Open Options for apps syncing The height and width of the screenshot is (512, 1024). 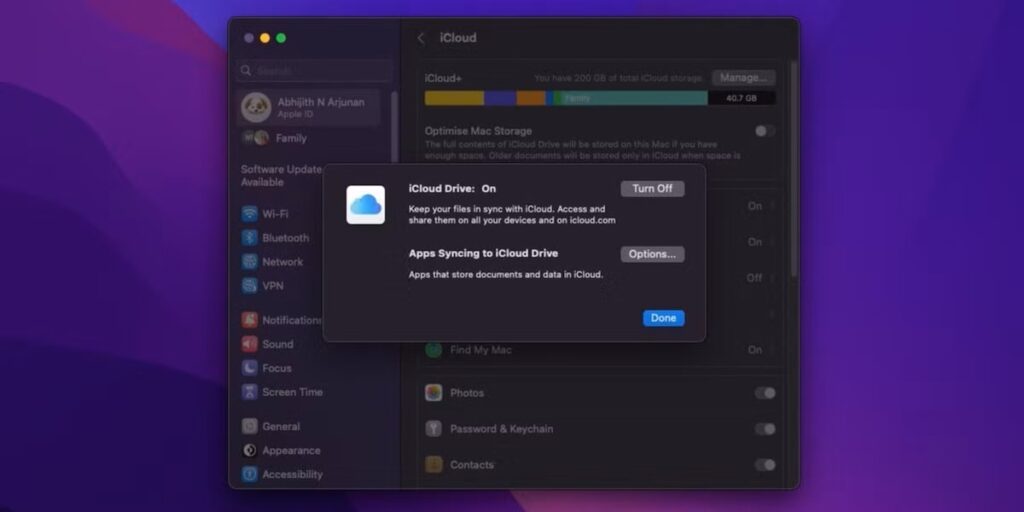(x=652, y=254)
